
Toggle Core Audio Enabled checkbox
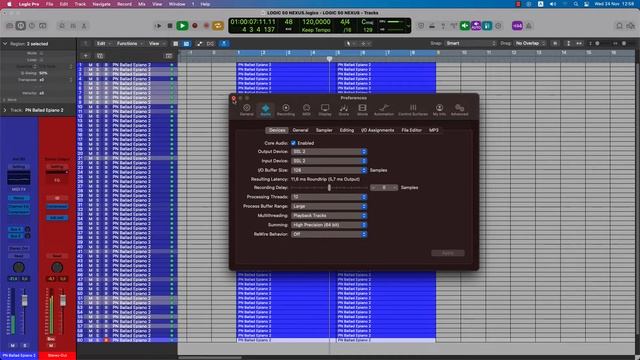[x=293, y=143]
